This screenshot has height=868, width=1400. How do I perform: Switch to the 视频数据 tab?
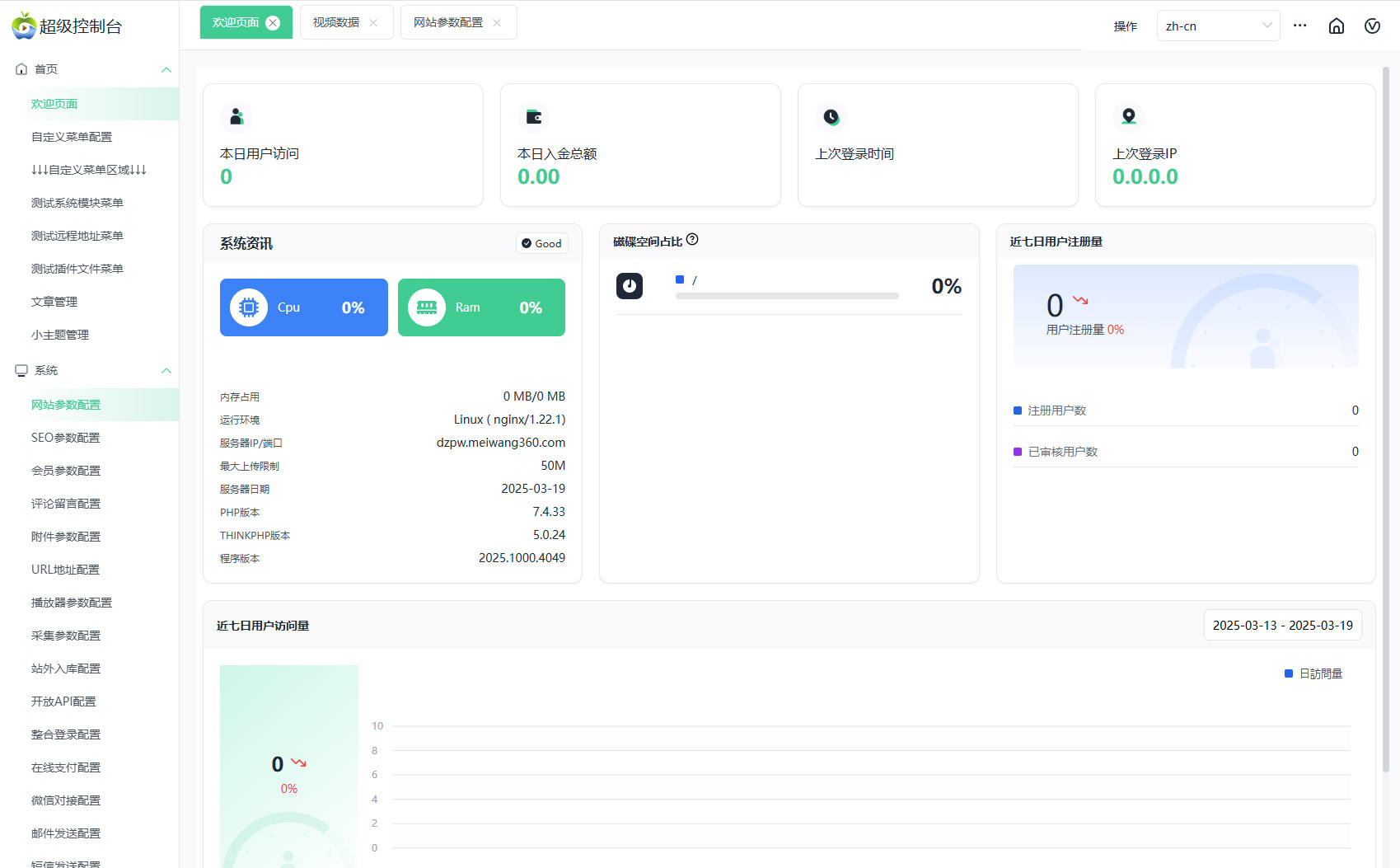(336, 23)
